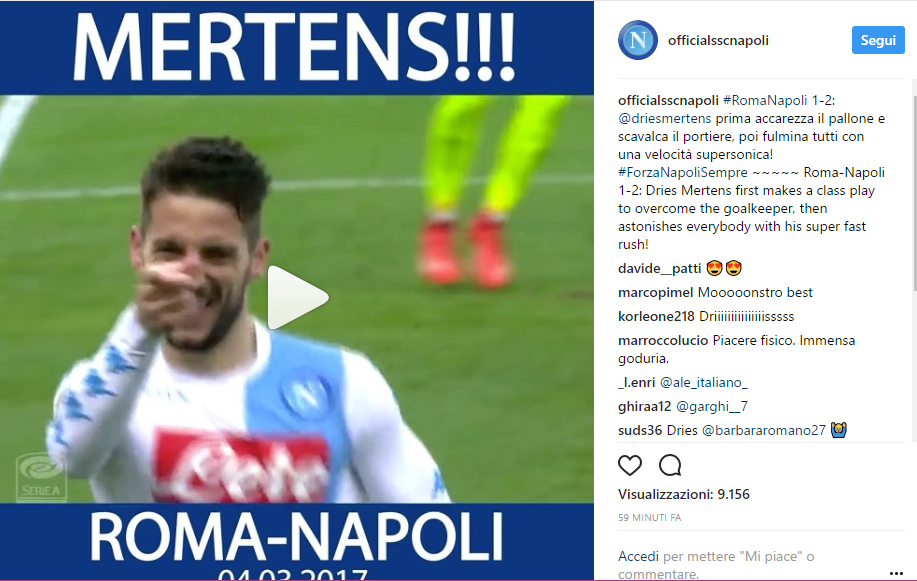Open the three-dots more options menu

pyautogui.click(x=896, y=573)
